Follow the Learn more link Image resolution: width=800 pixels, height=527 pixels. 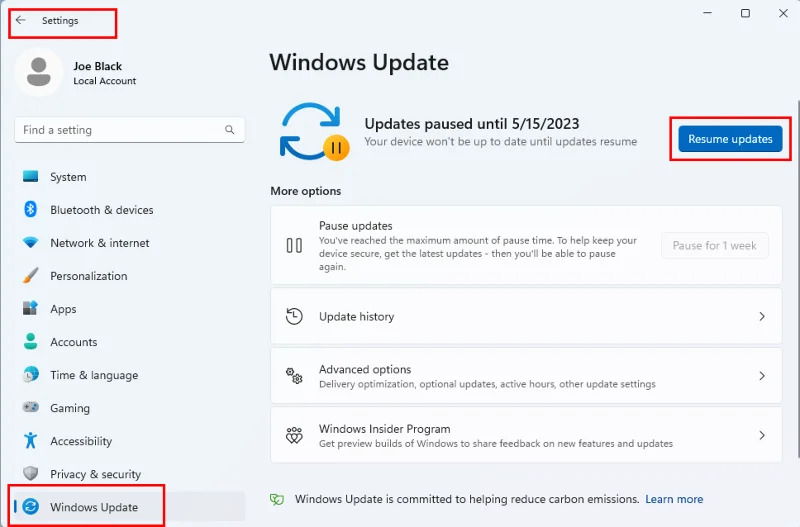pos(674,499)
